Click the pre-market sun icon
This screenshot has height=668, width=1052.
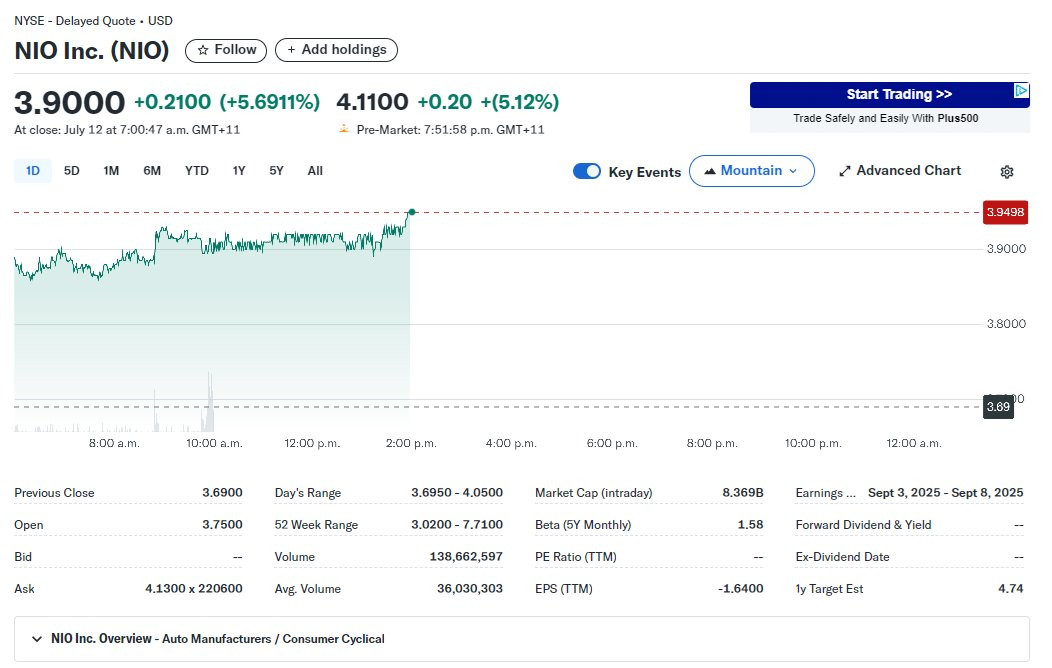tap(344, 129)
